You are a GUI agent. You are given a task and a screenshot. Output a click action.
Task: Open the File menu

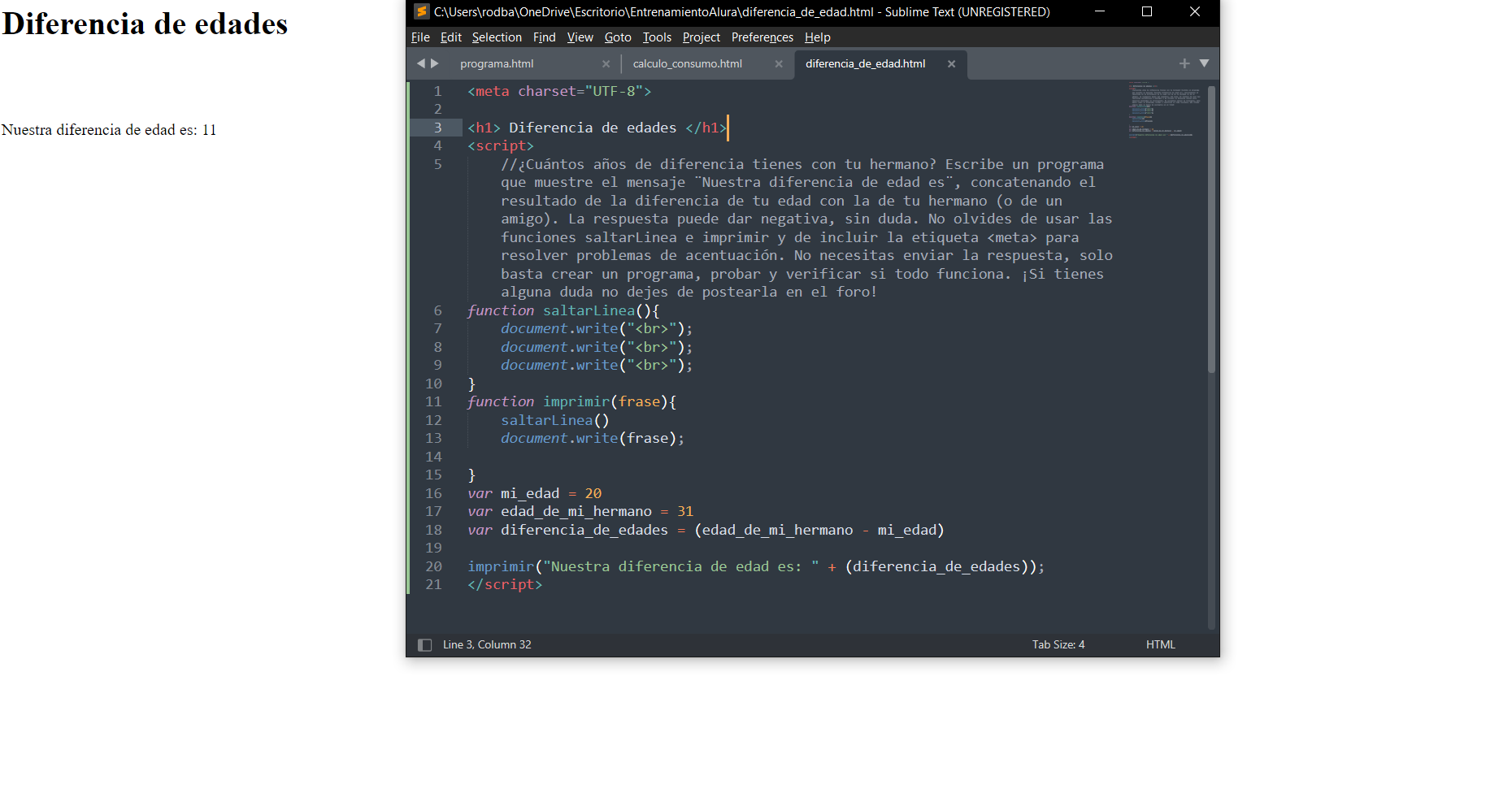coord(420,37)
